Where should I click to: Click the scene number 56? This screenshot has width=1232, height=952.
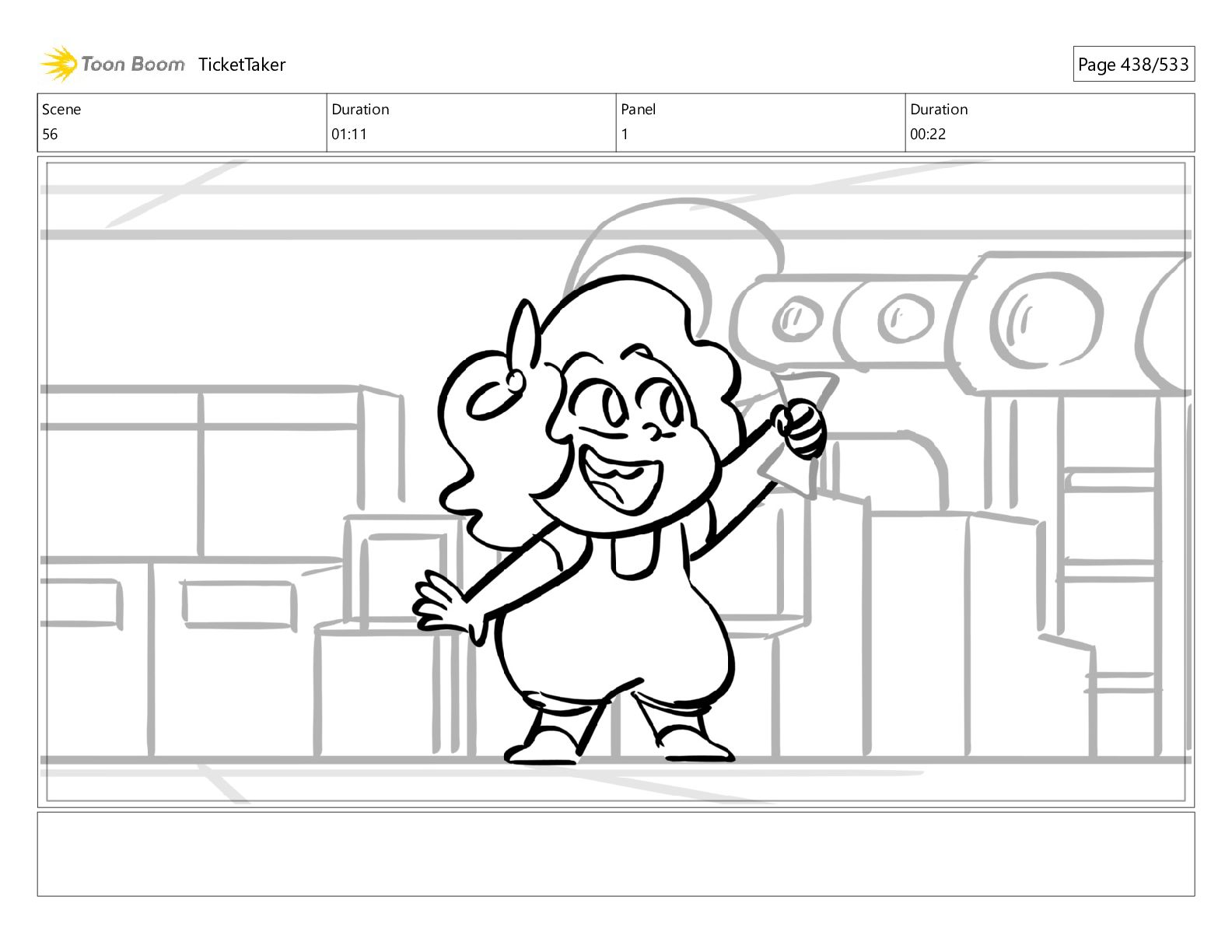50,134
